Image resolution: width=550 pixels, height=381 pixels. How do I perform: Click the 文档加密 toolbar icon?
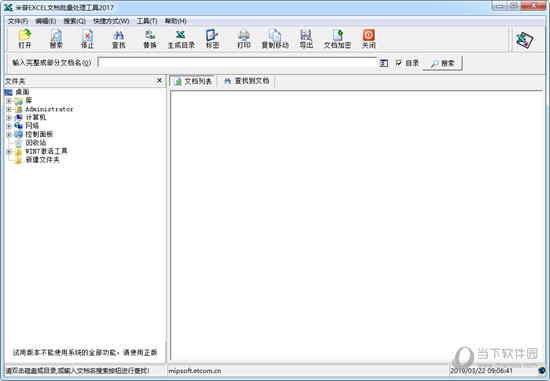(337, 39)
